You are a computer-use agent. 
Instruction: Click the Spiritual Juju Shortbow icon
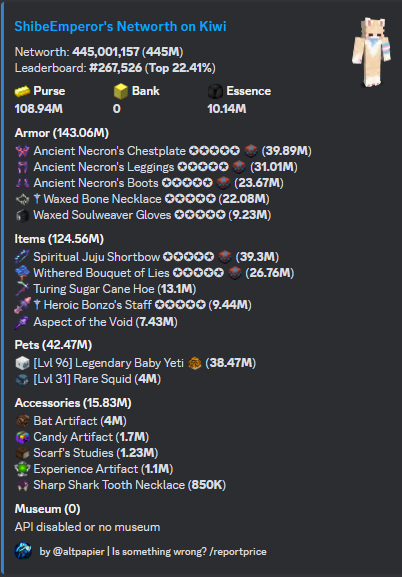pos(22,257)
